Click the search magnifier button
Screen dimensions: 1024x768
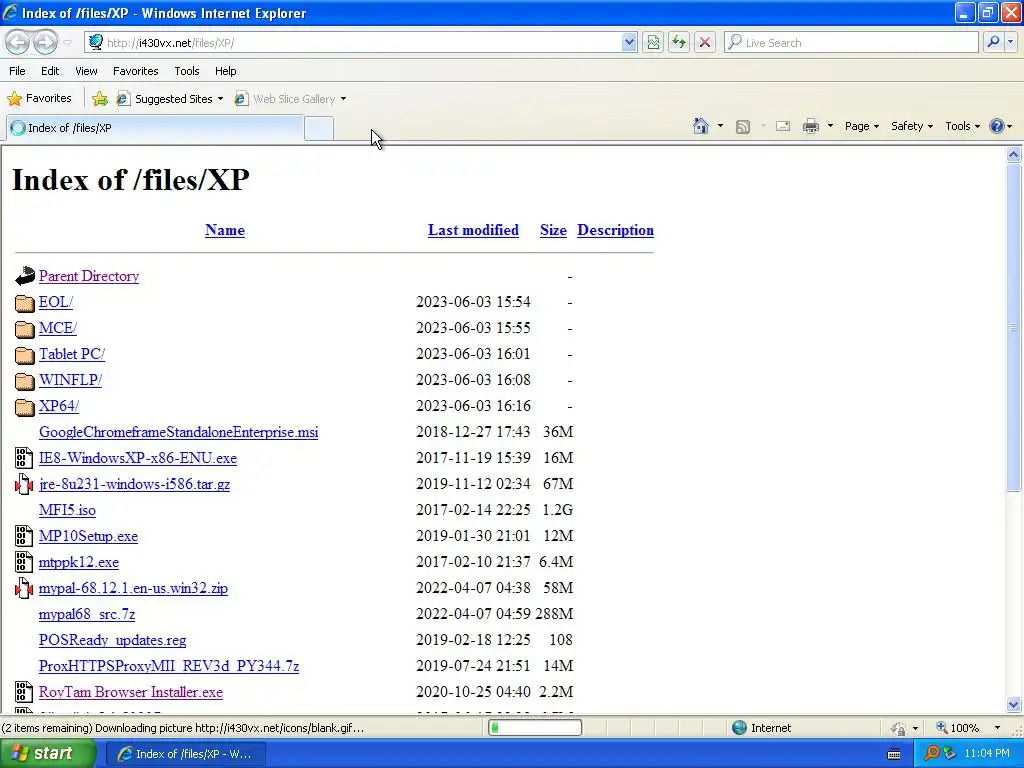coord(993,42)
